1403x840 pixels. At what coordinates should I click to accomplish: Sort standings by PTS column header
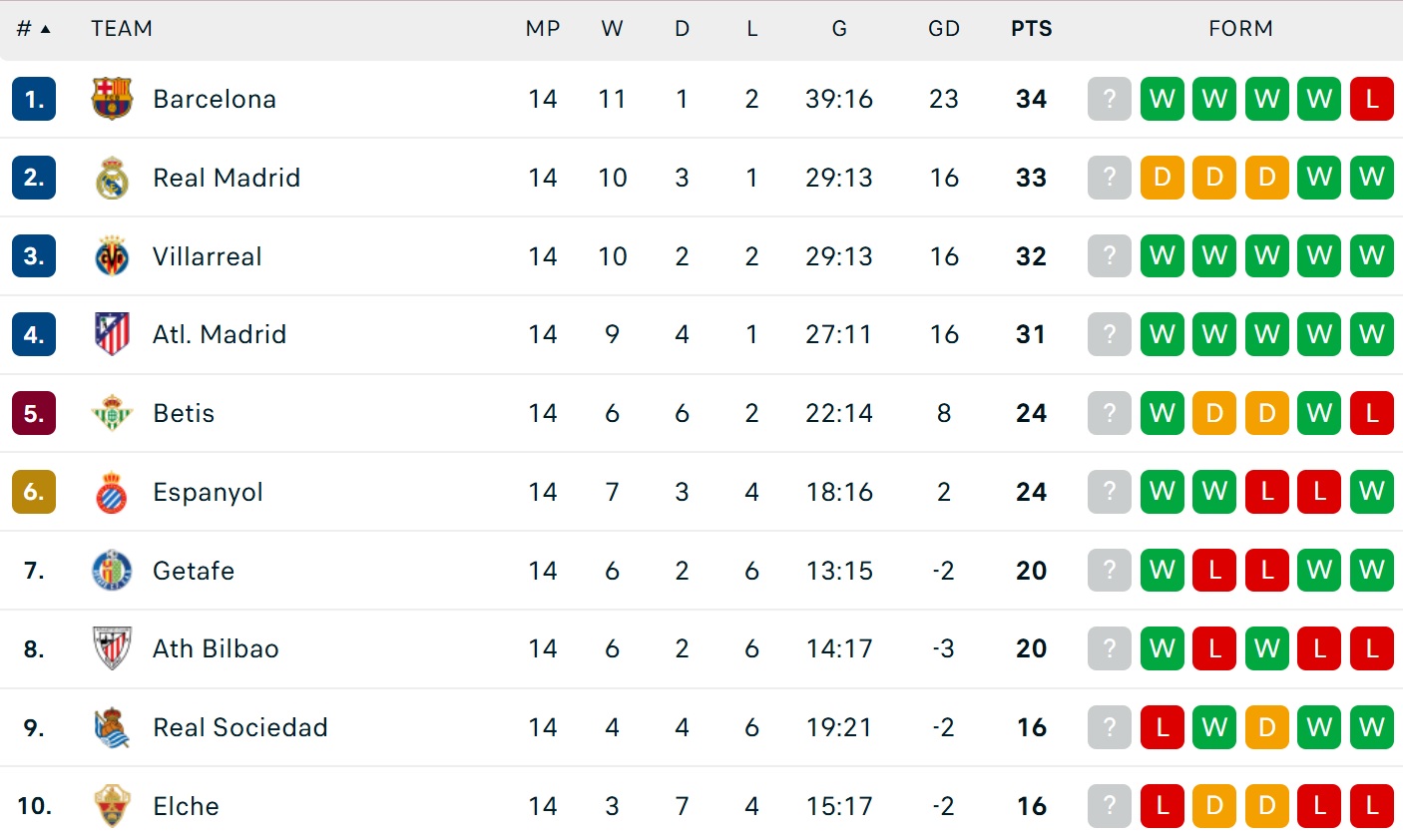pos(1031,29)
